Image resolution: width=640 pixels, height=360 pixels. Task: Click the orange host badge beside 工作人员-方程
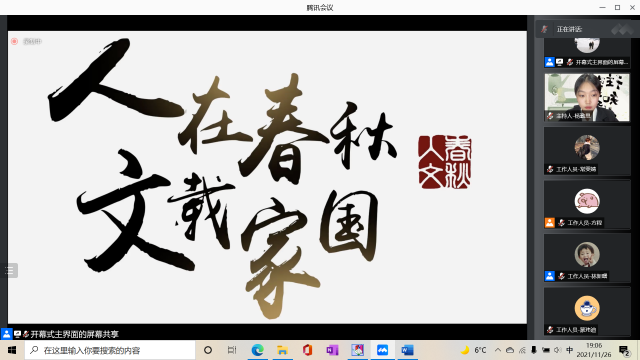click(x=550, y=223)
